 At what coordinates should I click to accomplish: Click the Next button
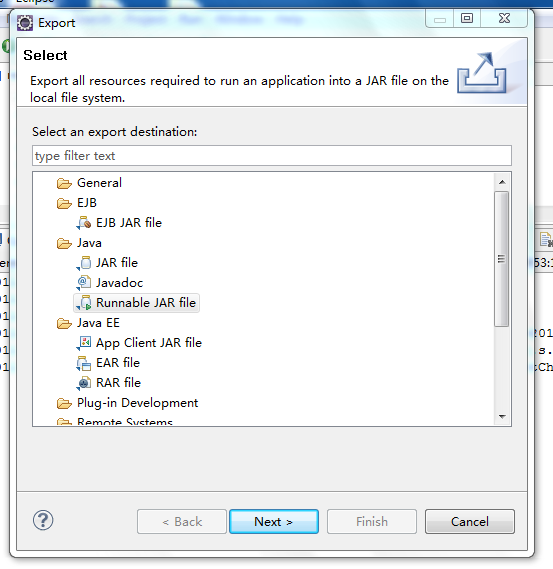pos(274,521)
